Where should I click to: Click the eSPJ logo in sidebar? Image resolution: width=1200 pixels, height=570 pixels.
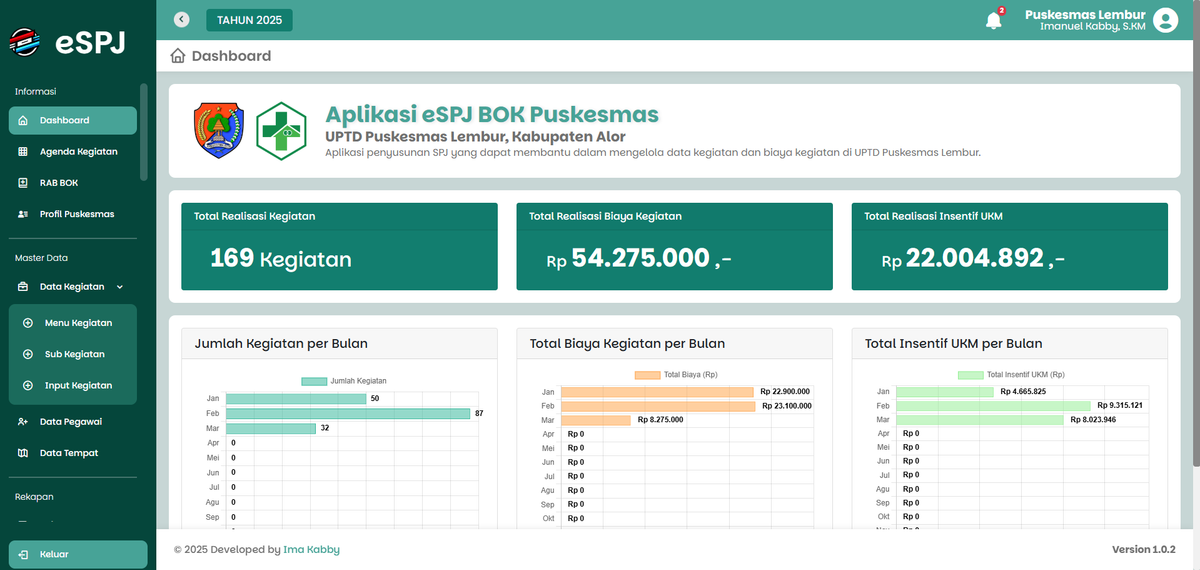(x=67, y=43)
